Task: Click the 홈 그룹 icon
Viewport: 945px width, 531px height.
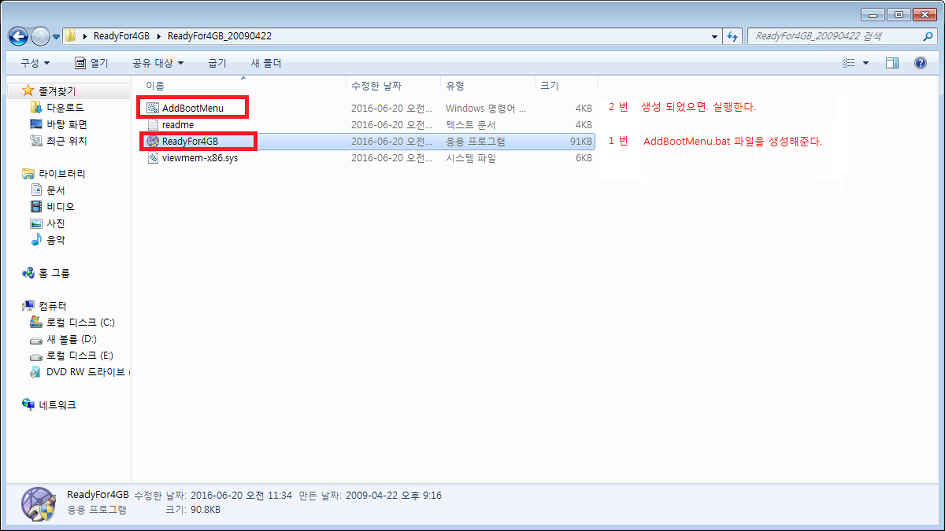Action: (28, 273)
